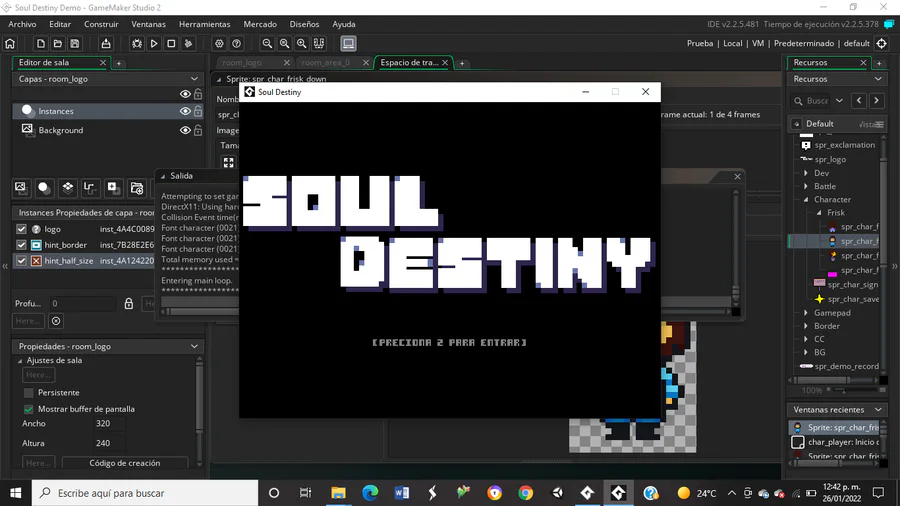Uncheck the hint_border instance checkbox
Viewport: 900px width, 506px height.
tap(21, 245)
